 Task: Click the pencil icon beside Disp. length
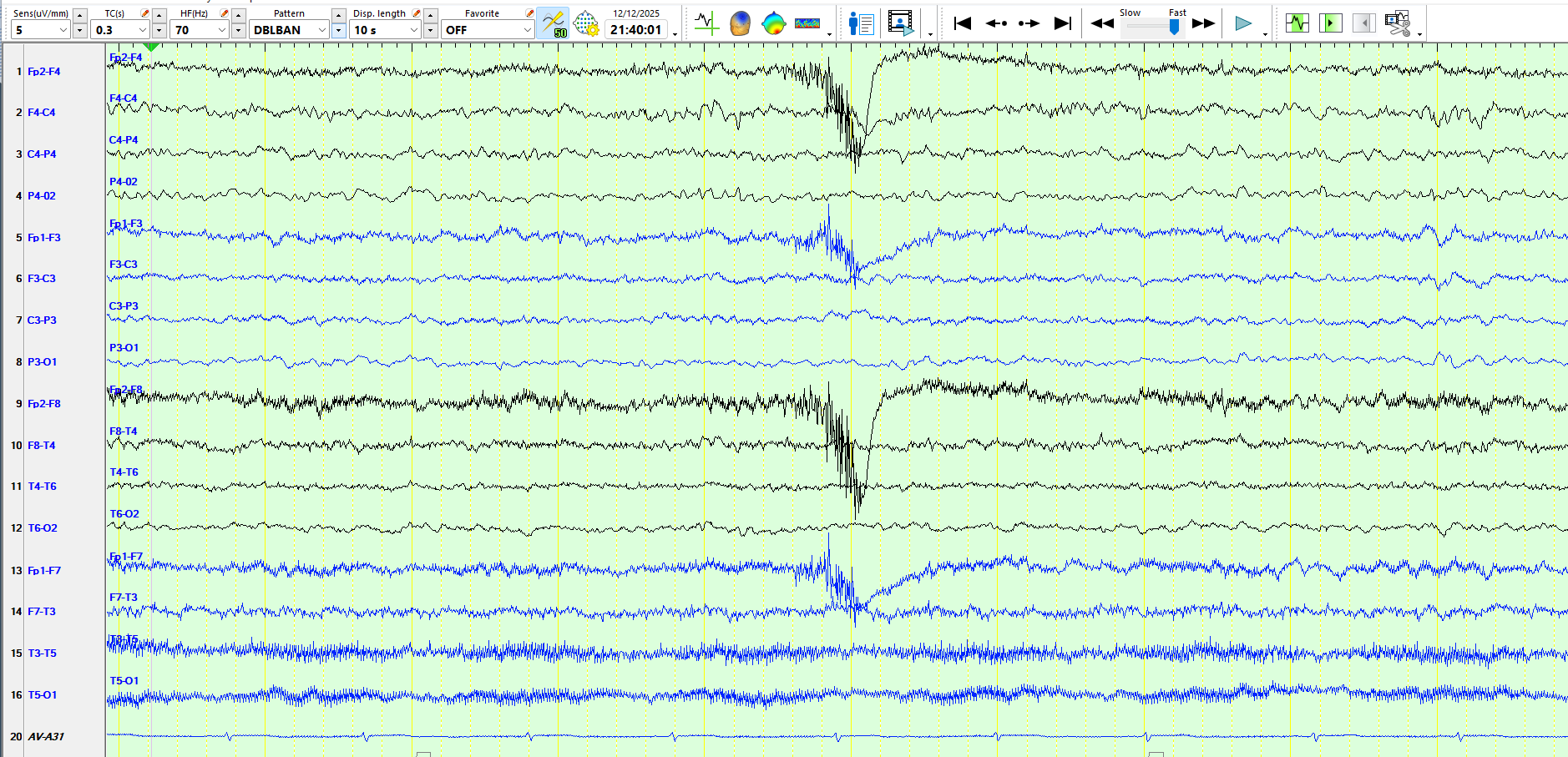click(x=417, y=13)
